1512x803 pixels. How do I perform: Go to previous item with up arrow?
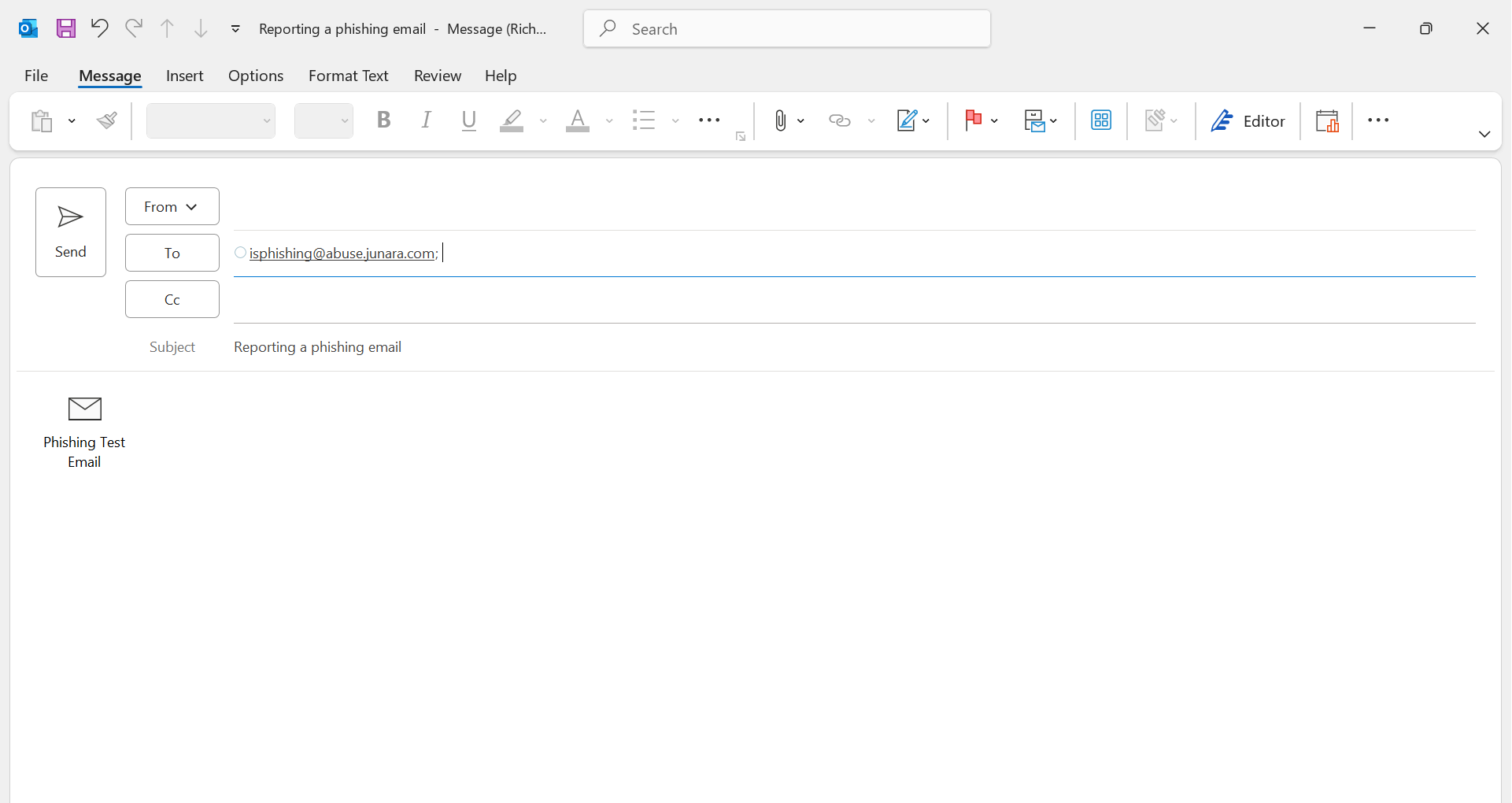pos(168,29)
